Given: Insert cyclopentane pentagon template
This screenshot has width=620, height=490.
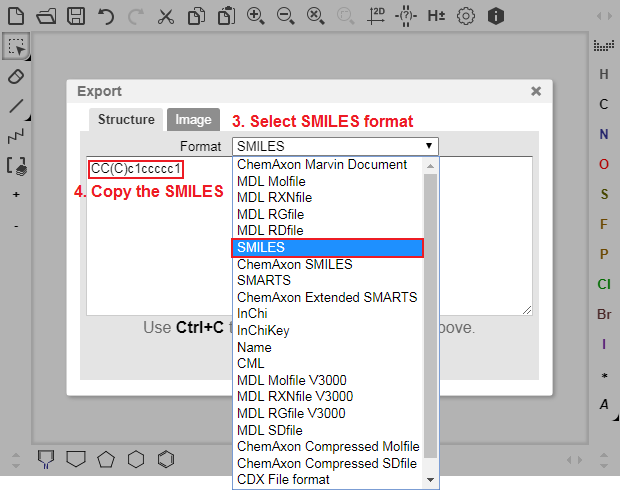Looking at the screenshot, I should pos(106,460).
